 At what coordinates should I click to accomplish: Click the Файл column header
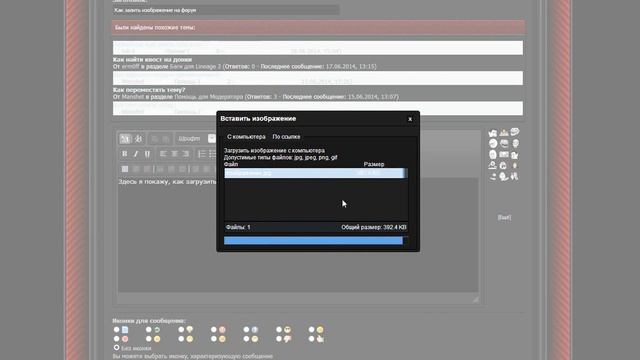pyautogui.click(x=231, y=164)
